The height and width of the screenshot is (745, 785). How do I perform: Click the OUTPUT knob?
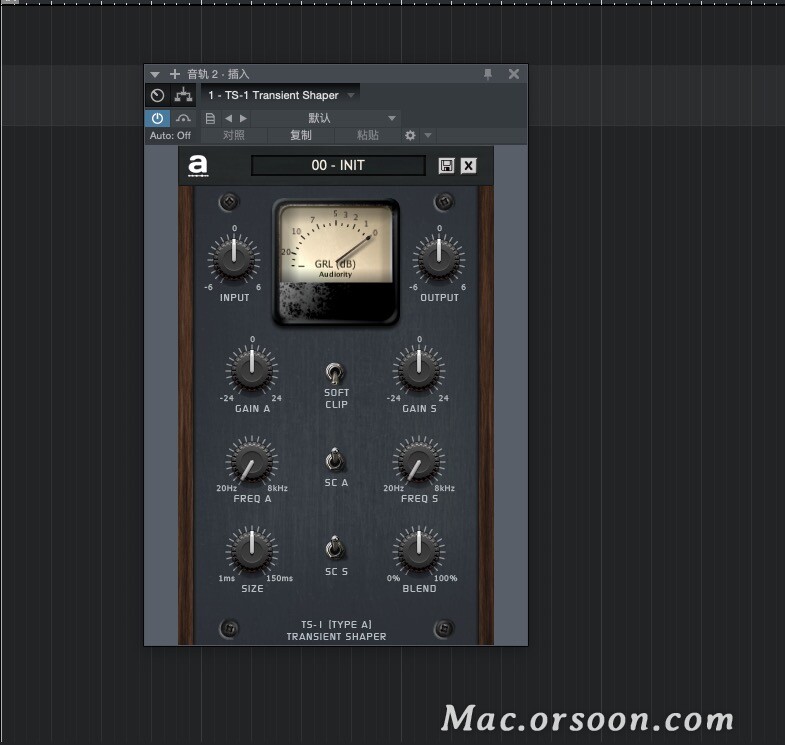coord(439,259)
